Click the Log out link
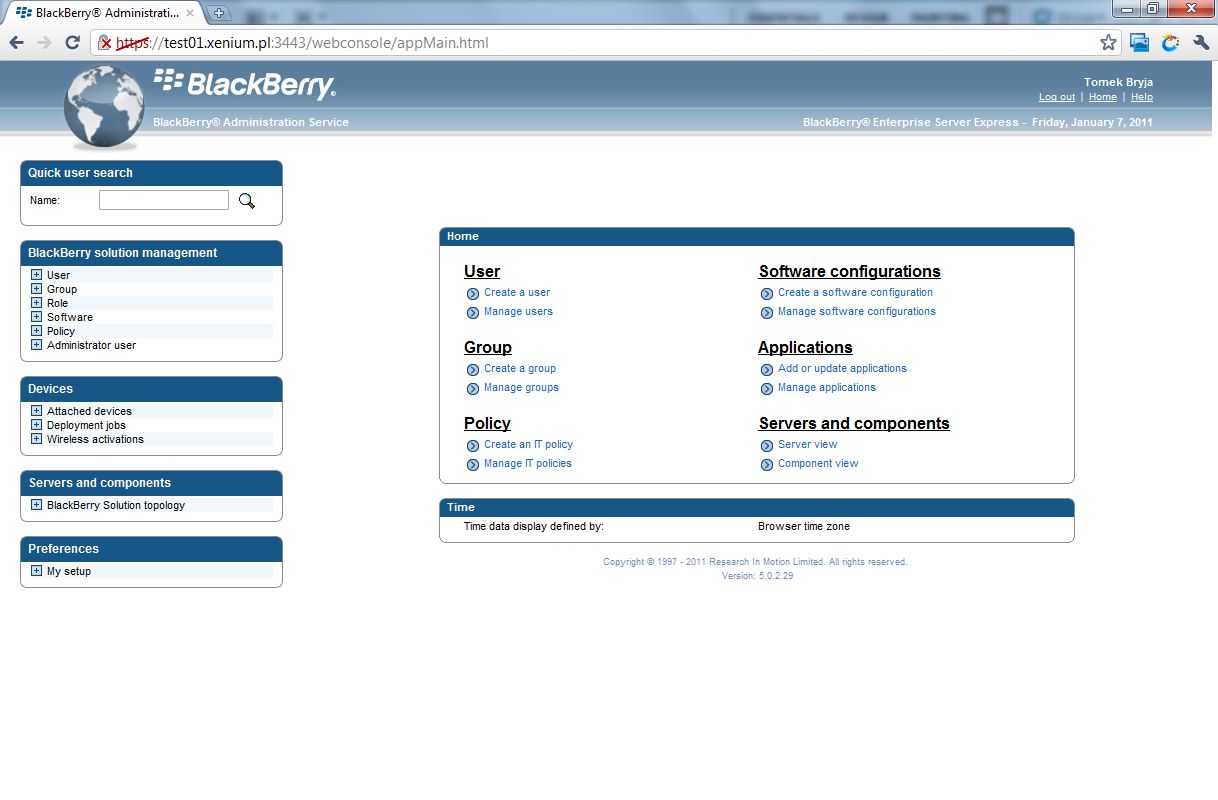Image resolution: width=1218 pixels, height=800 pixels. pos(1057,97)
